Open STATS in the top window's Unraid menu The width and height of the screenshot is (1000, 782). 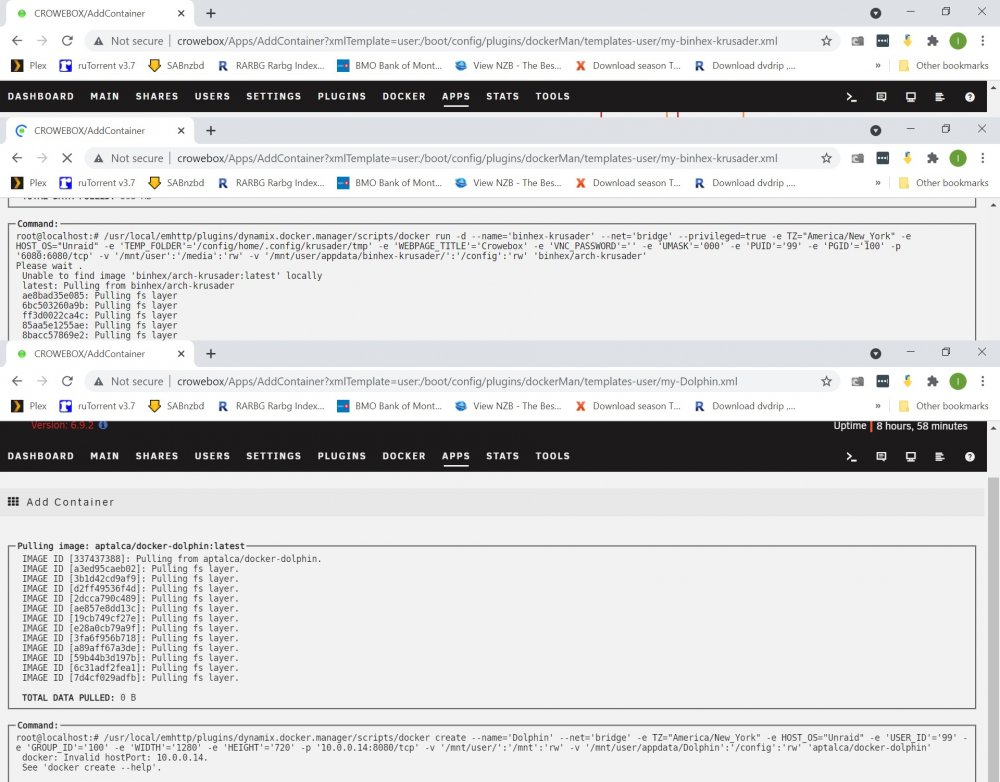point(503,96)
